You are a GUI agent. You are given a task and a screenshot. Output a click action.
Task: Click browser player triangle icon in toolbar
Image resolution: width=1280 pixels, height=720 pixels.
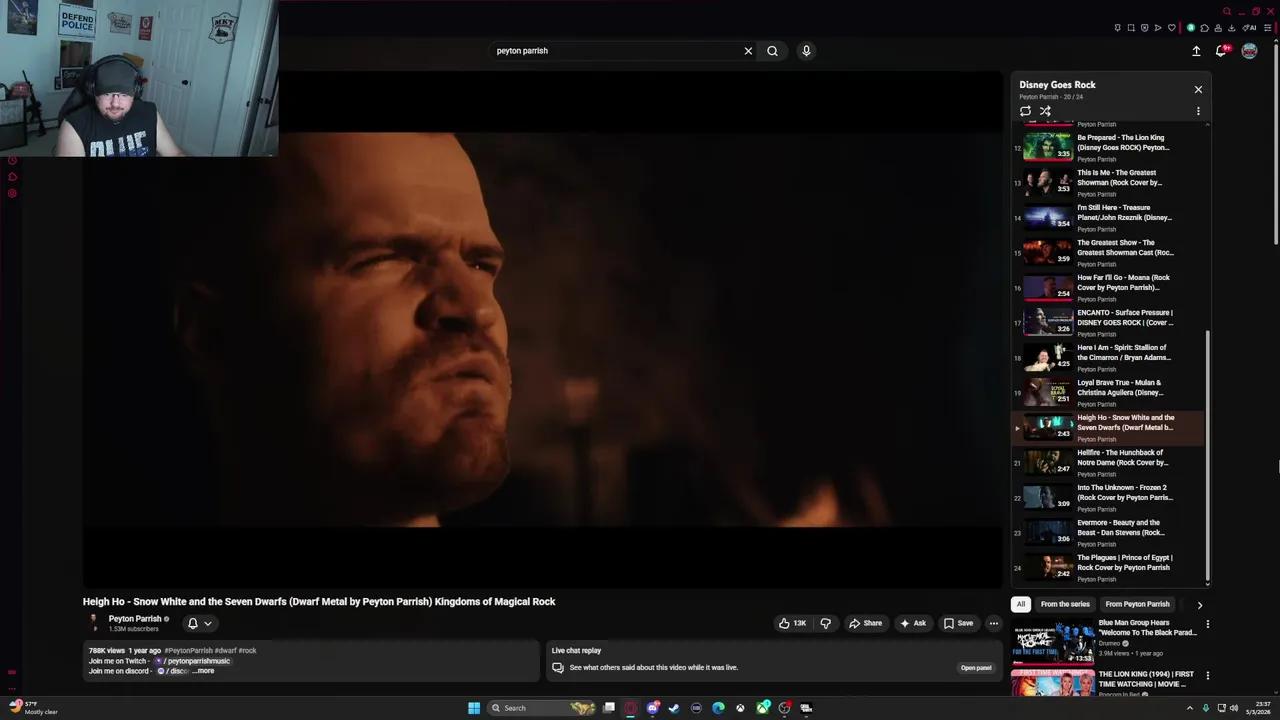pyautogui.click(x=1158, y=28)
